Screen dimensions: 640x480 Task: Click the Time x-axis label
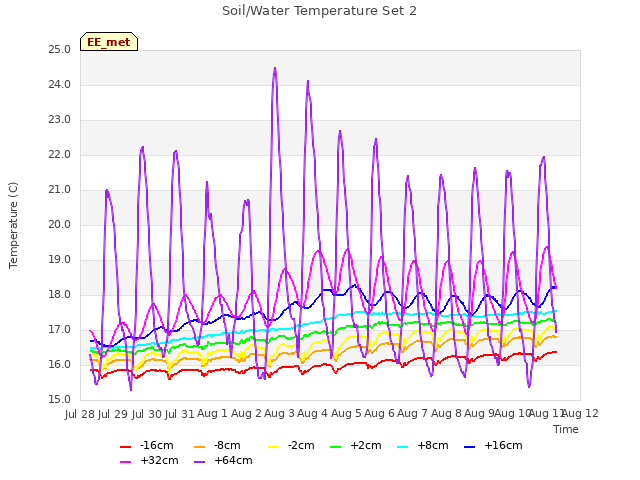[566, 429]
